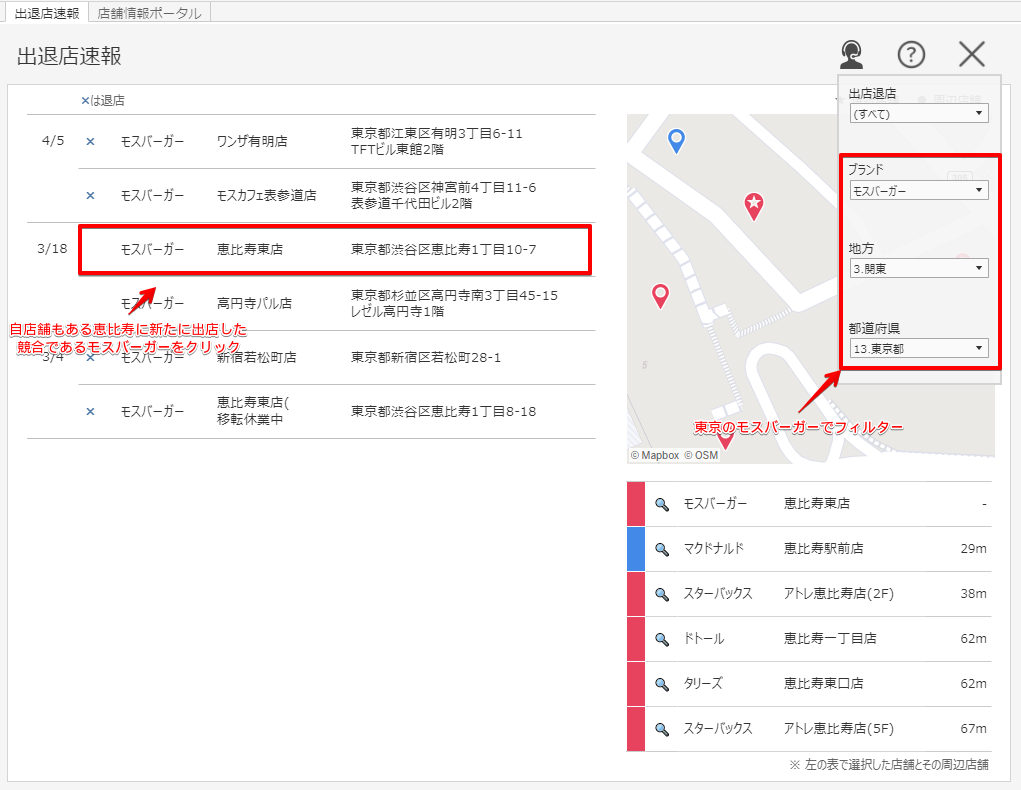1021x790 pixels.
Task: Click ドトール brand in nearby list
Action: click(704, 638)
